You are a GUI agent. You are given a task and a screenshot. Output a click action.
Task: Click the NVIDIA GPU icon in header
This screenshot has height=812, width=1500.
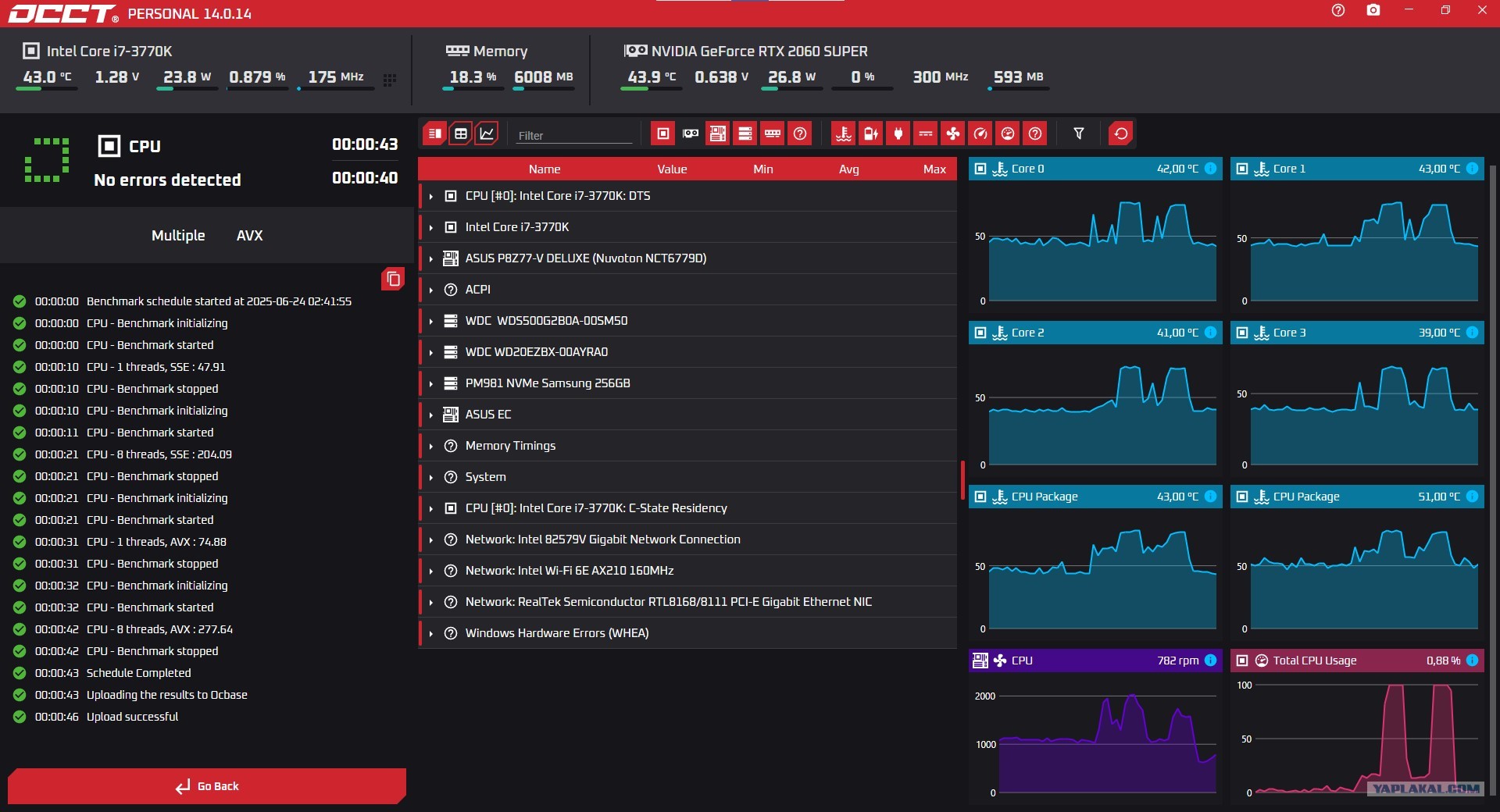tap(635, 51)
